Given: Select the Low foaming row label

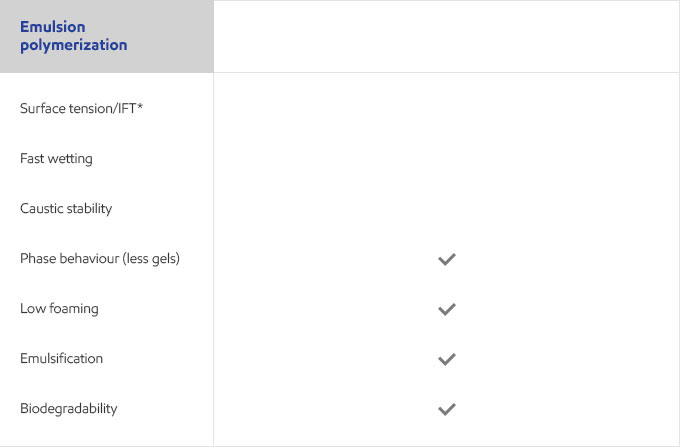Looking at the screenshot, I should click(x=59, y=308).
